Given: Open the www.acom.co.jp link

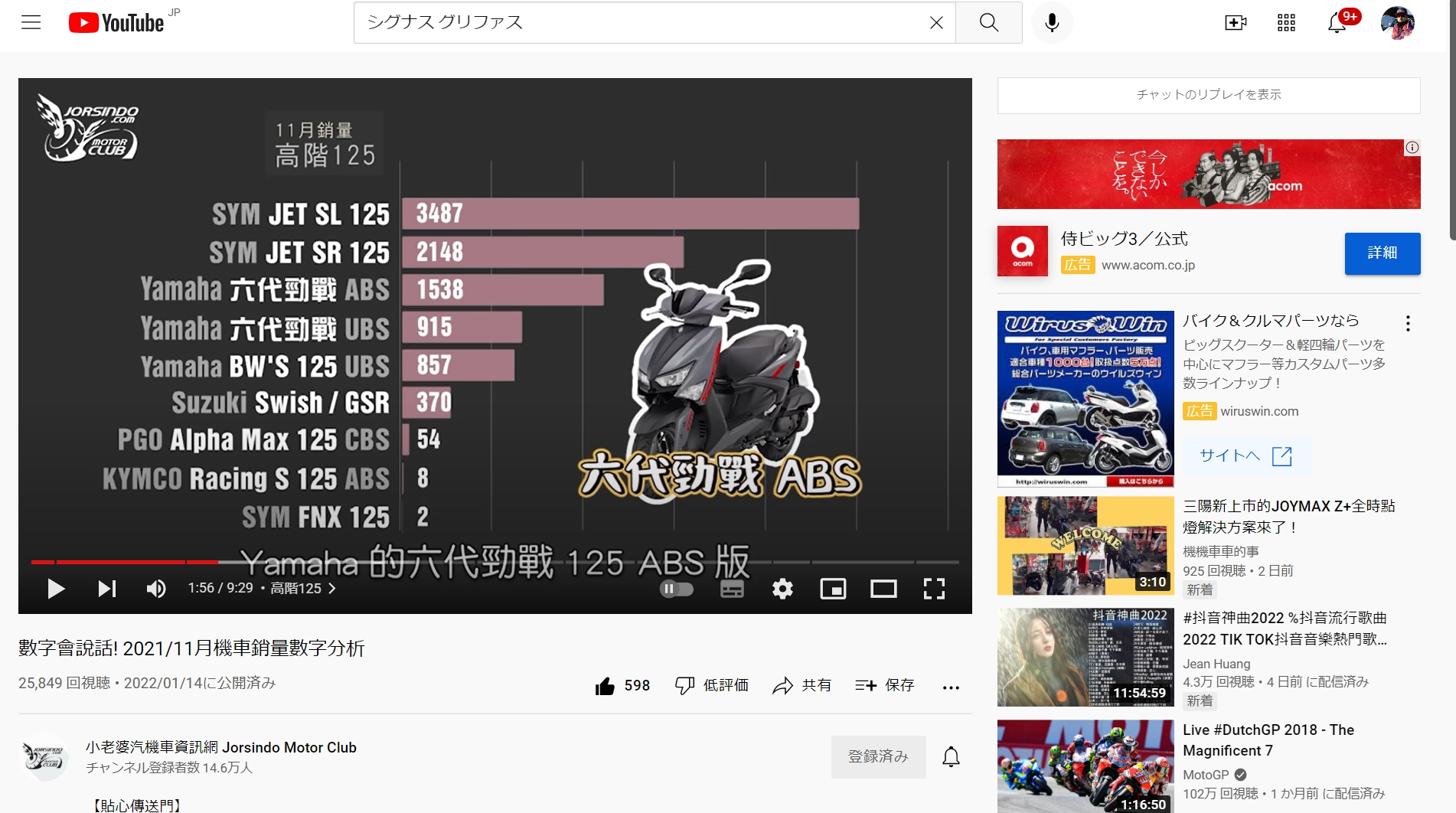Looking at the screenshot, I should tap(1147, 265).
